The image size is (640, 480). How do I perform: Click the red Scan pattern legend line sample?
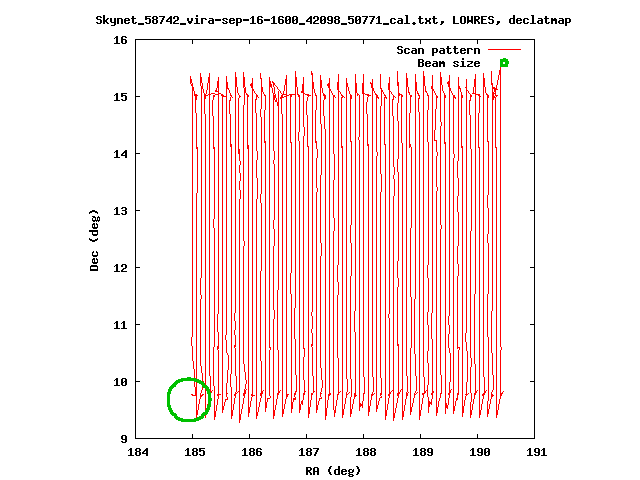[504, 50]
